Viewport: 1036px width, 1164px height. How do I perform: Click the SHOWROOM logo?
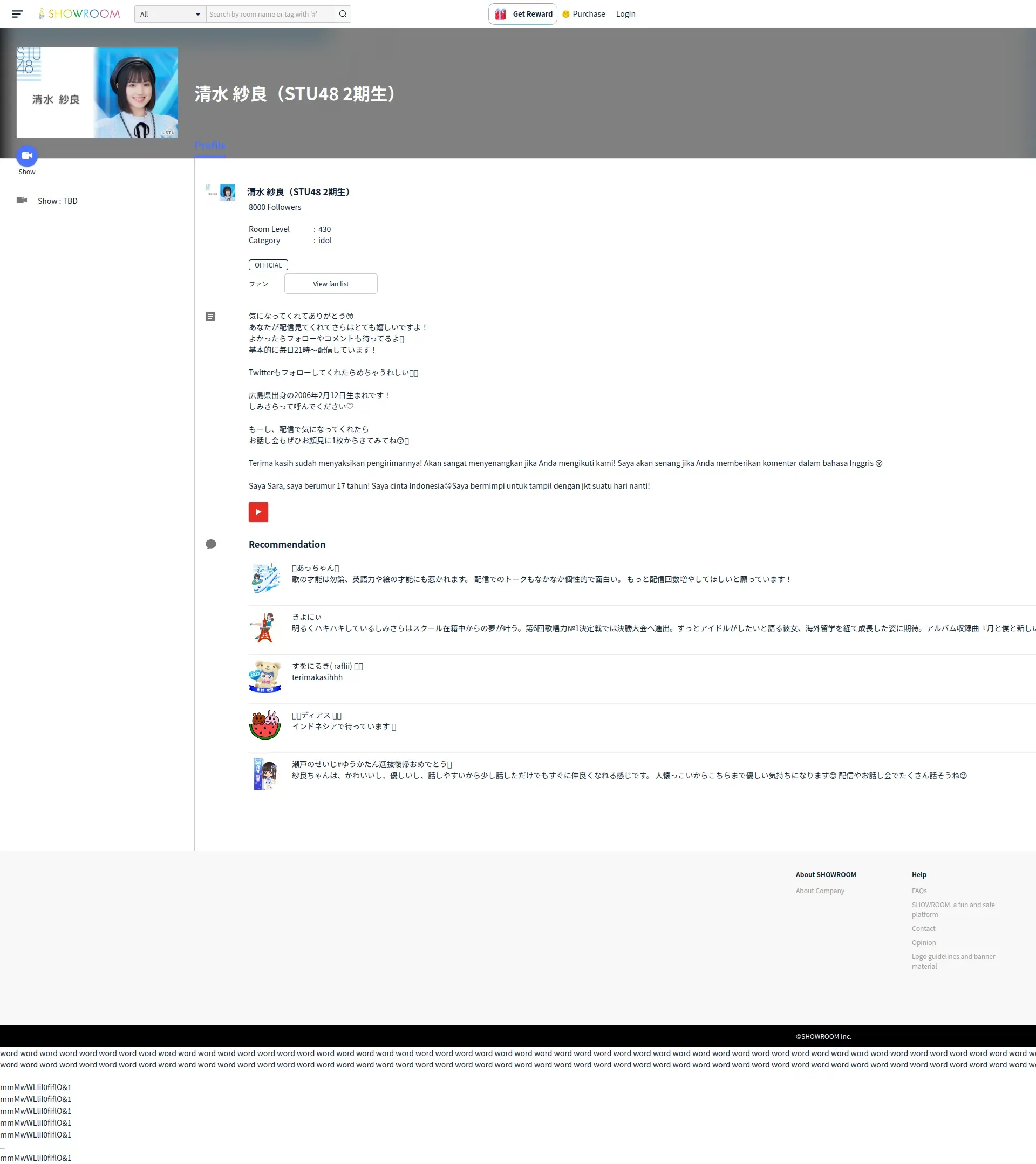[x=79, y=13]
